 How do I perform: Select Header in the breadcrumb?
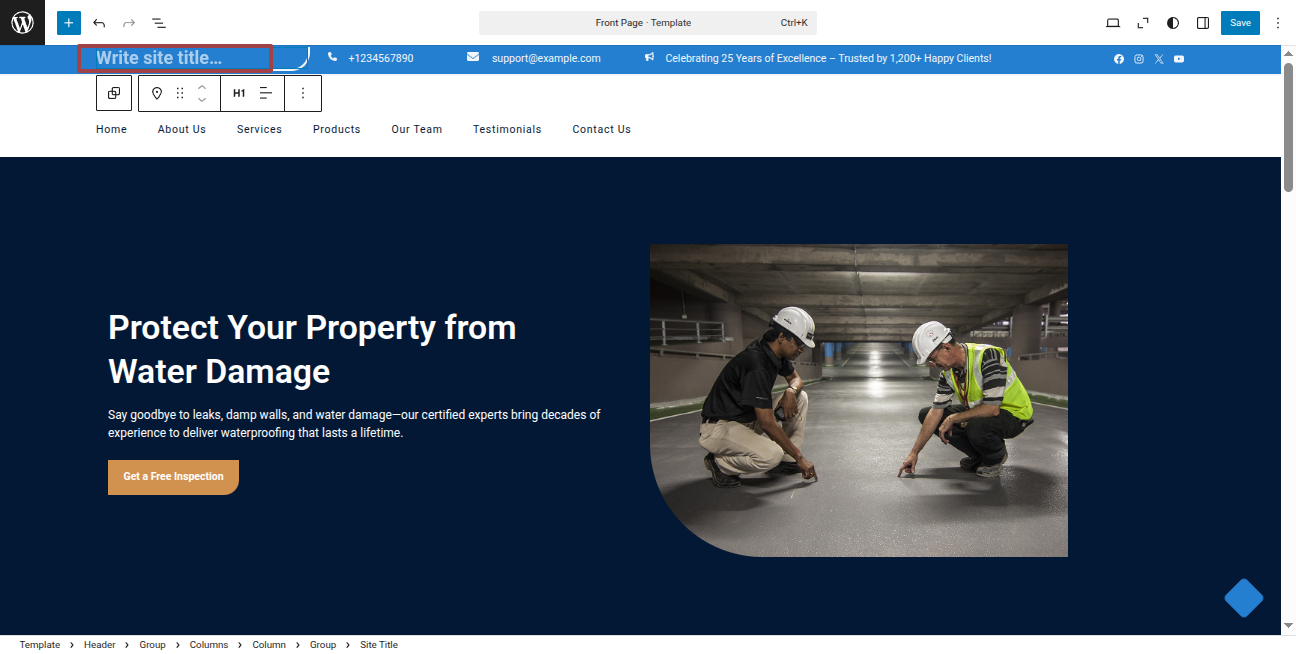point(100,645)
